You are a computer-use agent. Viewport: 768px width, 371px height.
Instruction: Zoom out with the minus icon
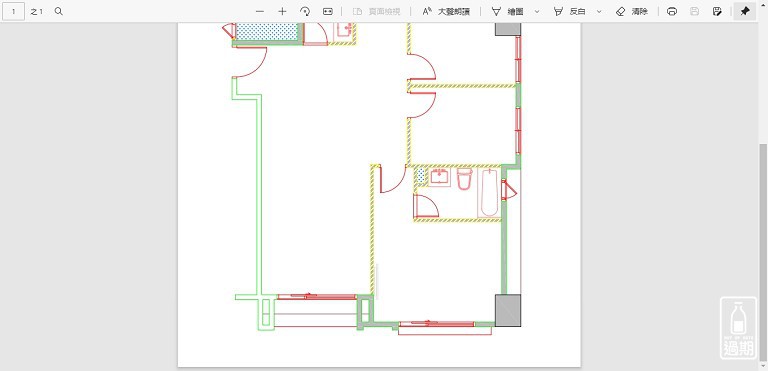point(260,11)
